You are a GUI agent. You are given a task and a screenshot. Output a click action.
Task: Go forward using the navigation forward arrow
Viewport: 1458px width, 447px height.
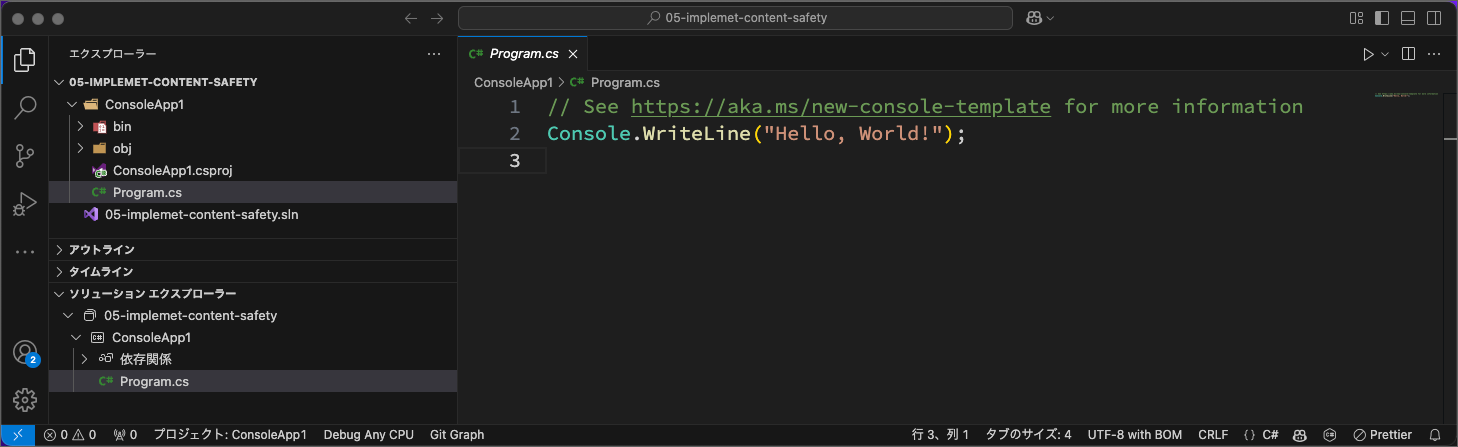[x=437, y=18]
